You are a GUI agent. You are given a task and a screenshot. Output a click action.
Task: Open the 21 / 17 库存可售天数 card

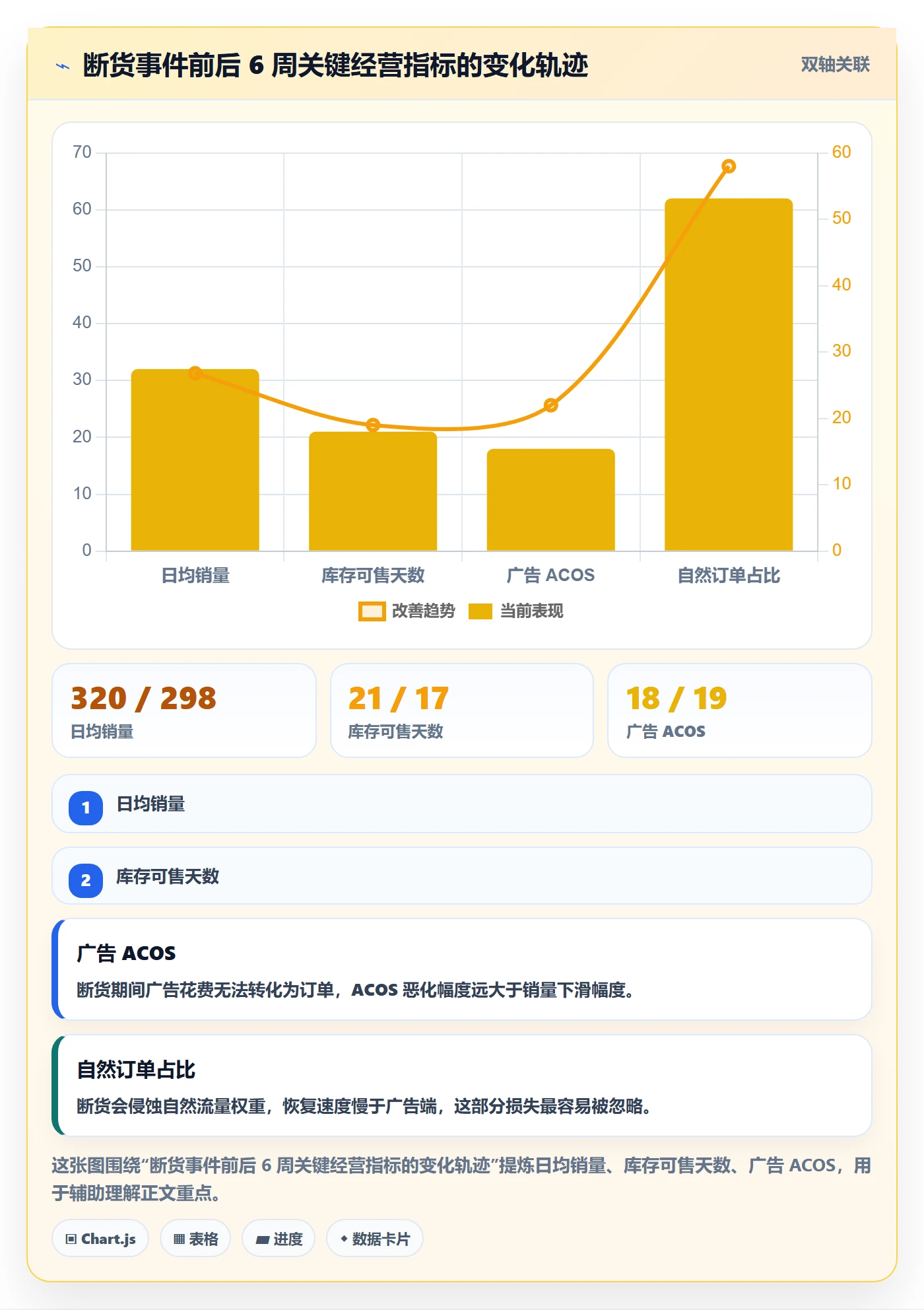coord(462,710)
